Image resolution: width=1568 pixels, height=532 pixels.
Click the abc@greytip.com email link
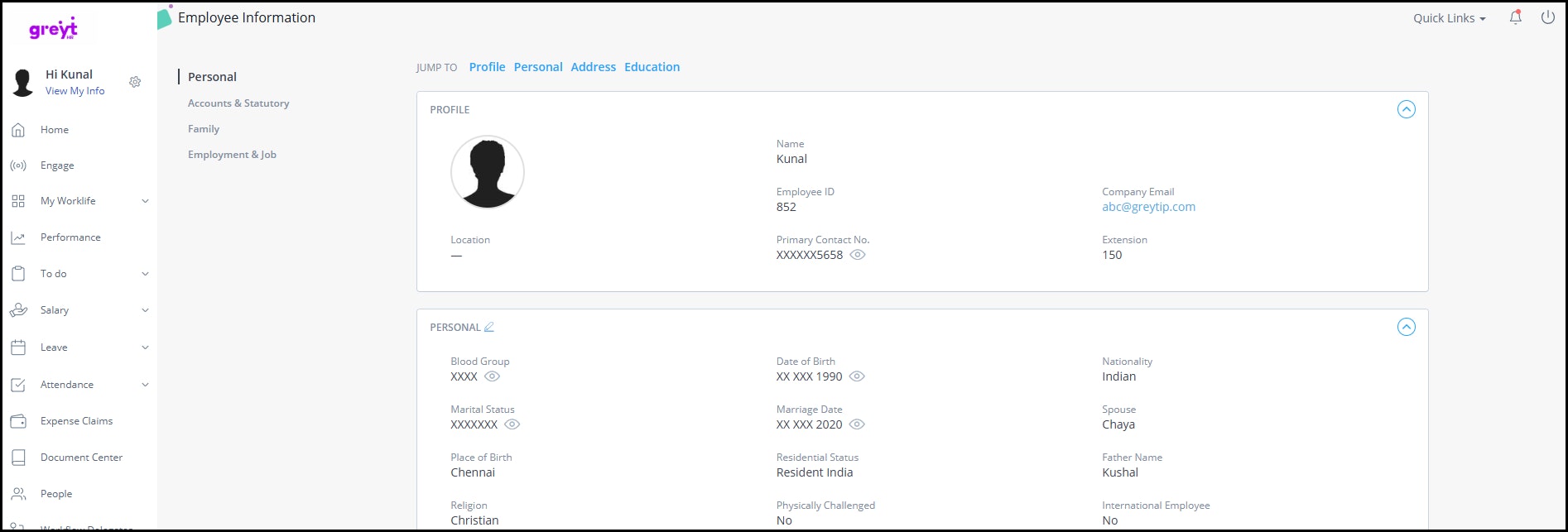[1148, 207]
